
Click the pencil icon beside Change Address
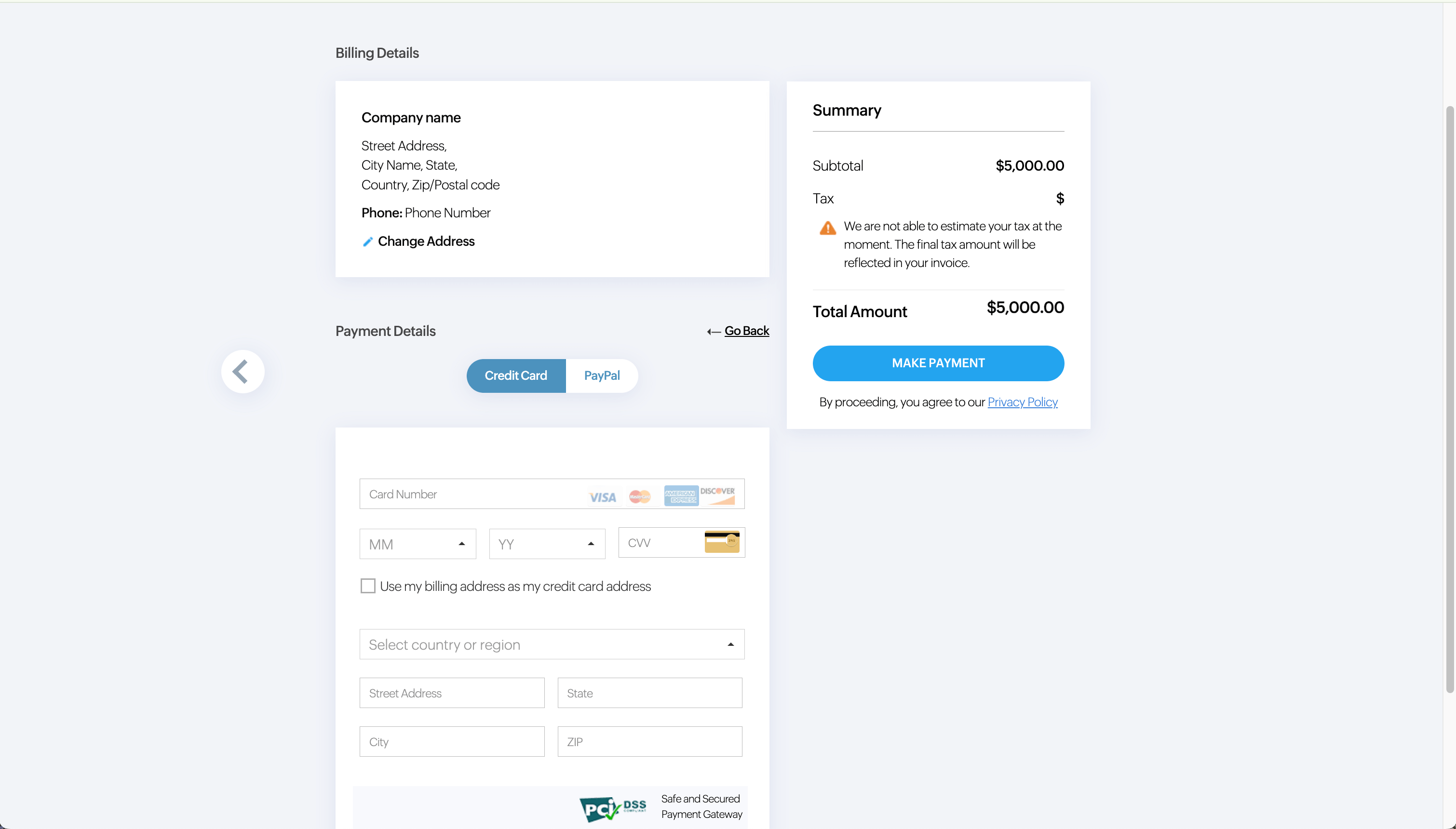[x=368, y=242]
